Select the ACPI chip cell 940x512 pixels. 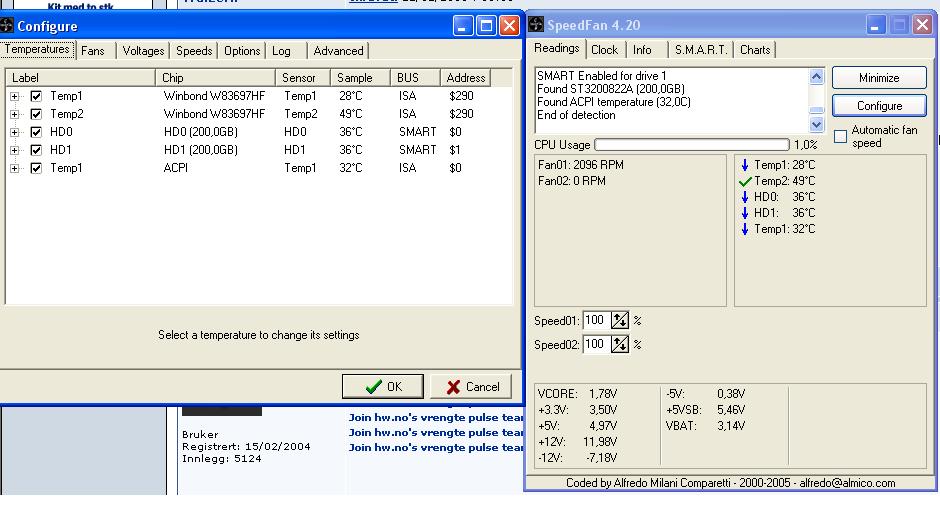(x=176, y=168)
